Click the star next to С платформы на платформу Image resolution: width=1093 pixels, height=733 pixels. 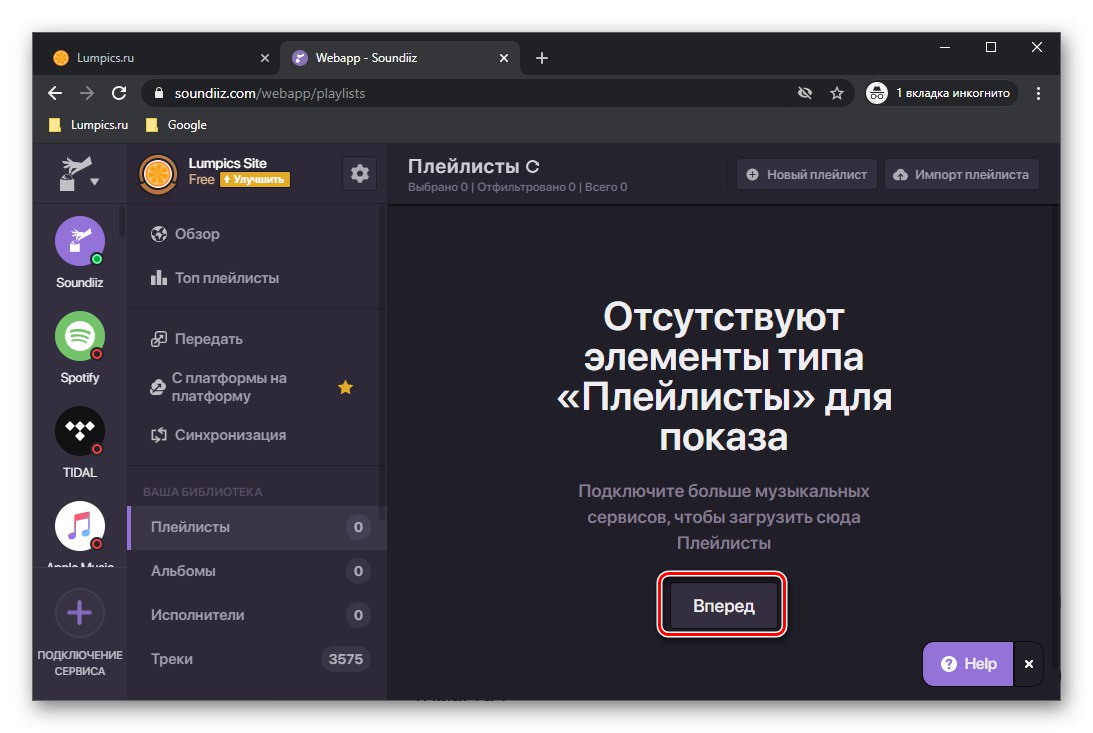[x=345, y=387]
